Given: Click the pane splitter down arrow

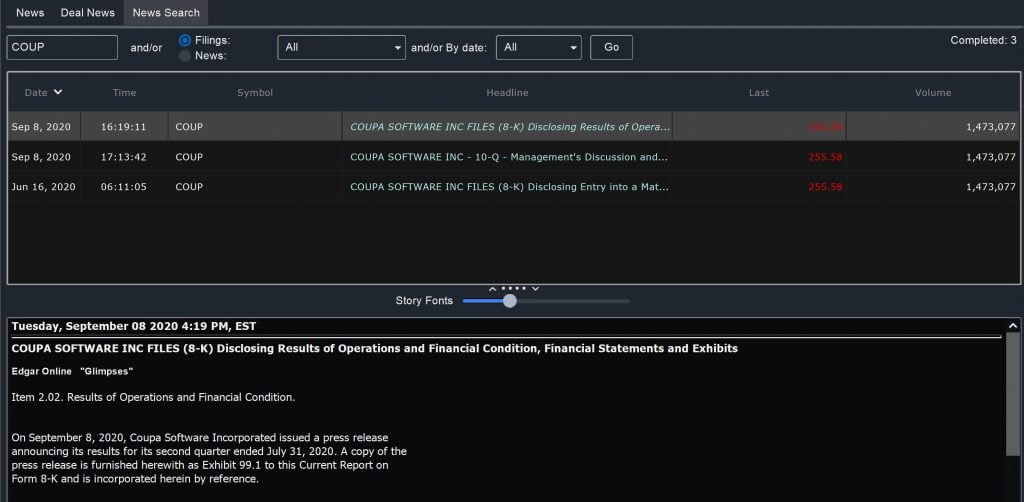Looking at the screenshot, I should [536, 289].
